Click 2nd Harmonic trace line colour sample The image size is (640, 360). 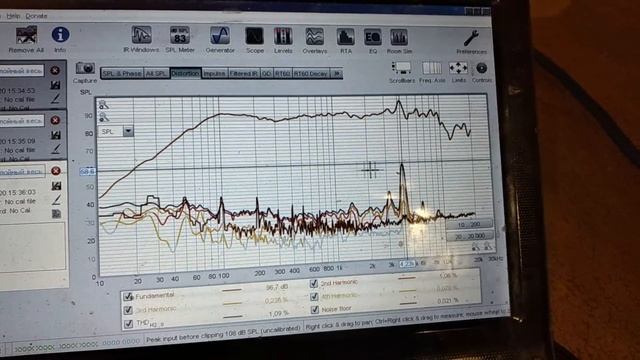pyautogui.click(x=407, y=278)
